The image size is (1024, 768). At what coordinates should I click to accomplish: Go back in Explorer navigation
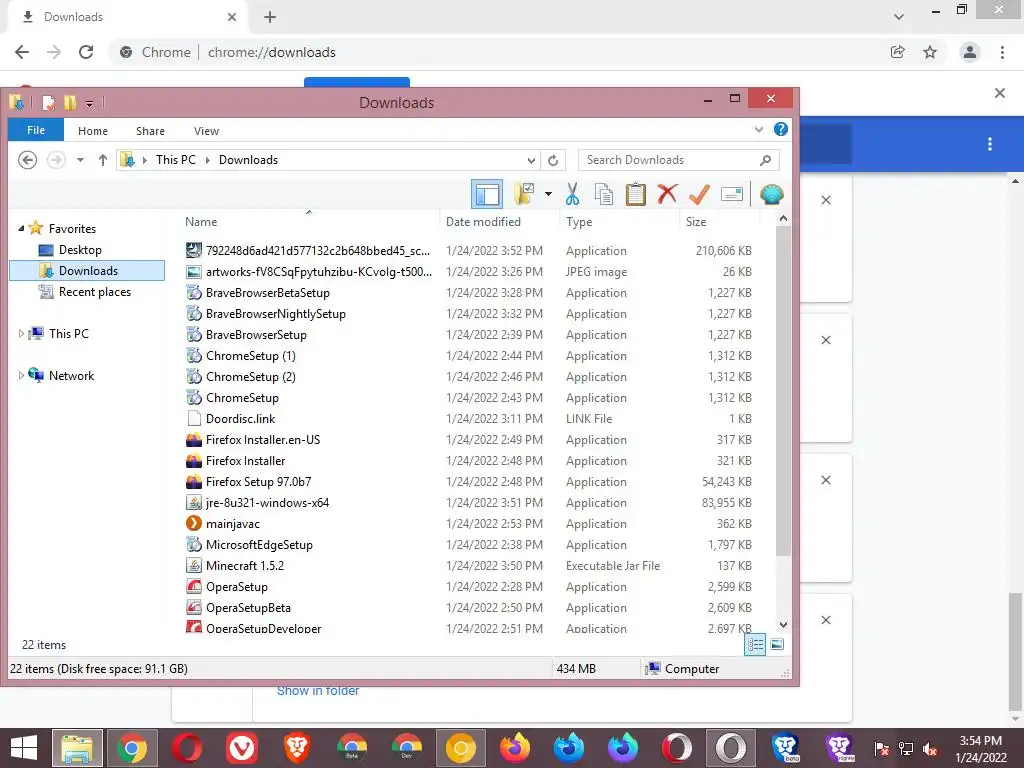pos(27,160)
